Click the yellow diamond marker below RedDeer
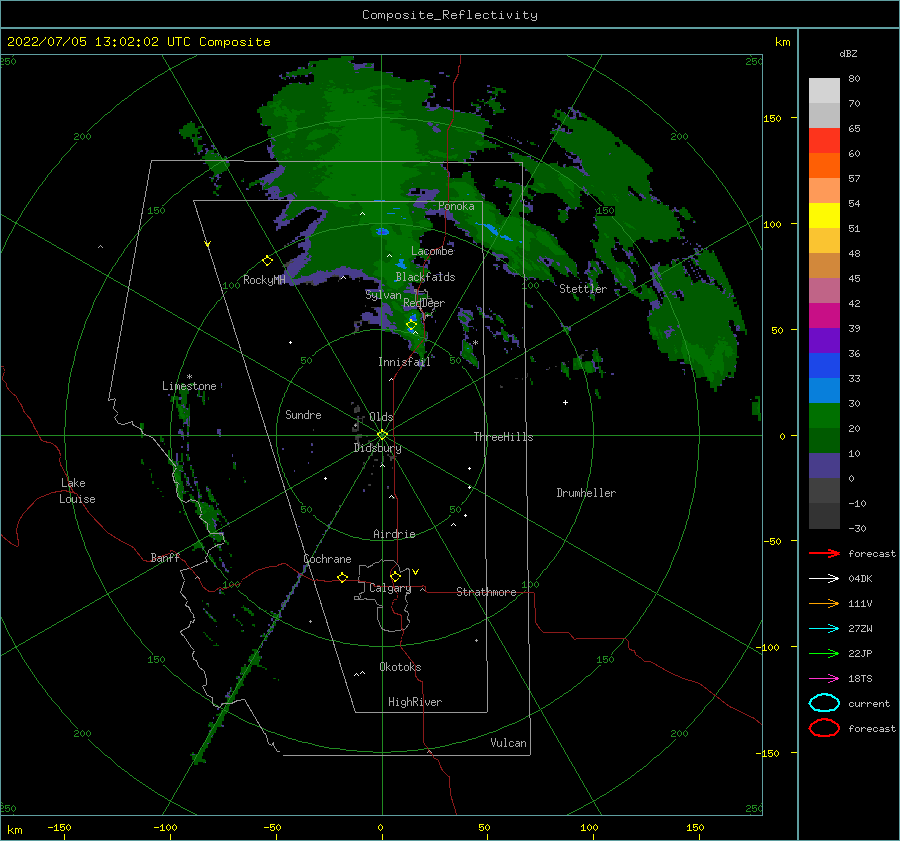 (x=411, y=325)
